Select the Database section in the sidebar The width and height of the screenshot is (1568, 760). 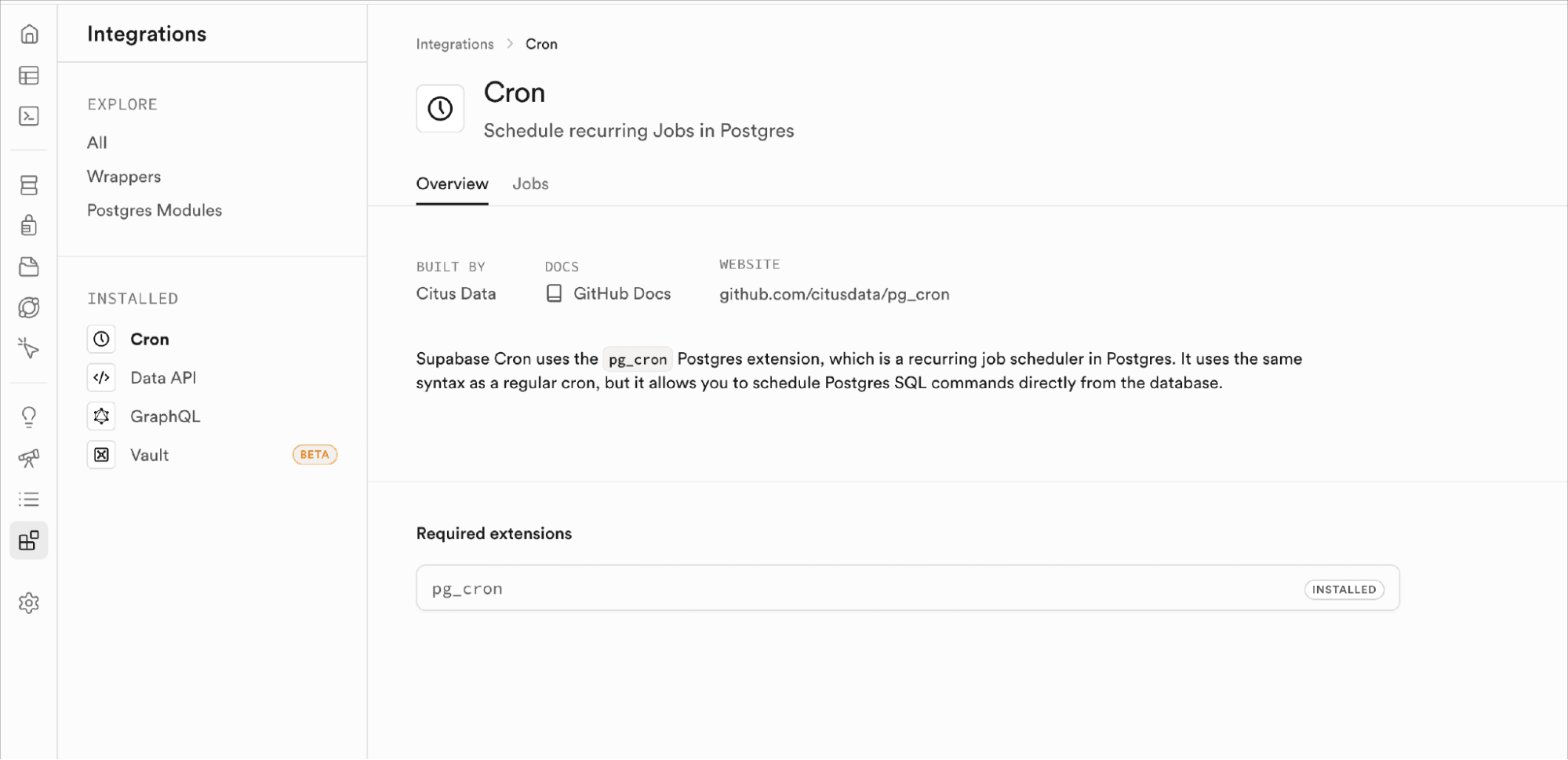tap(29, 184)
